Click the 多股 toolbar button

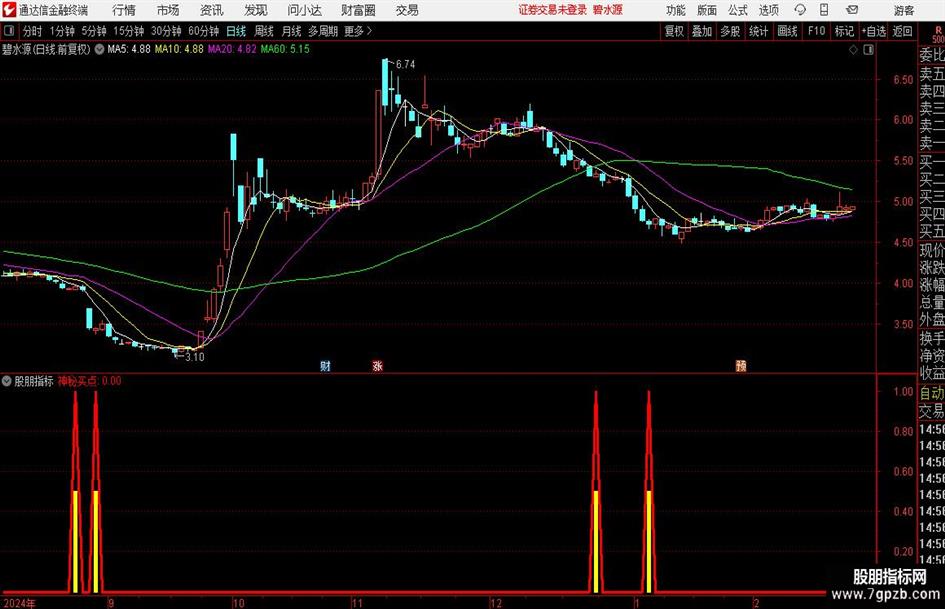tap(730, 31)
